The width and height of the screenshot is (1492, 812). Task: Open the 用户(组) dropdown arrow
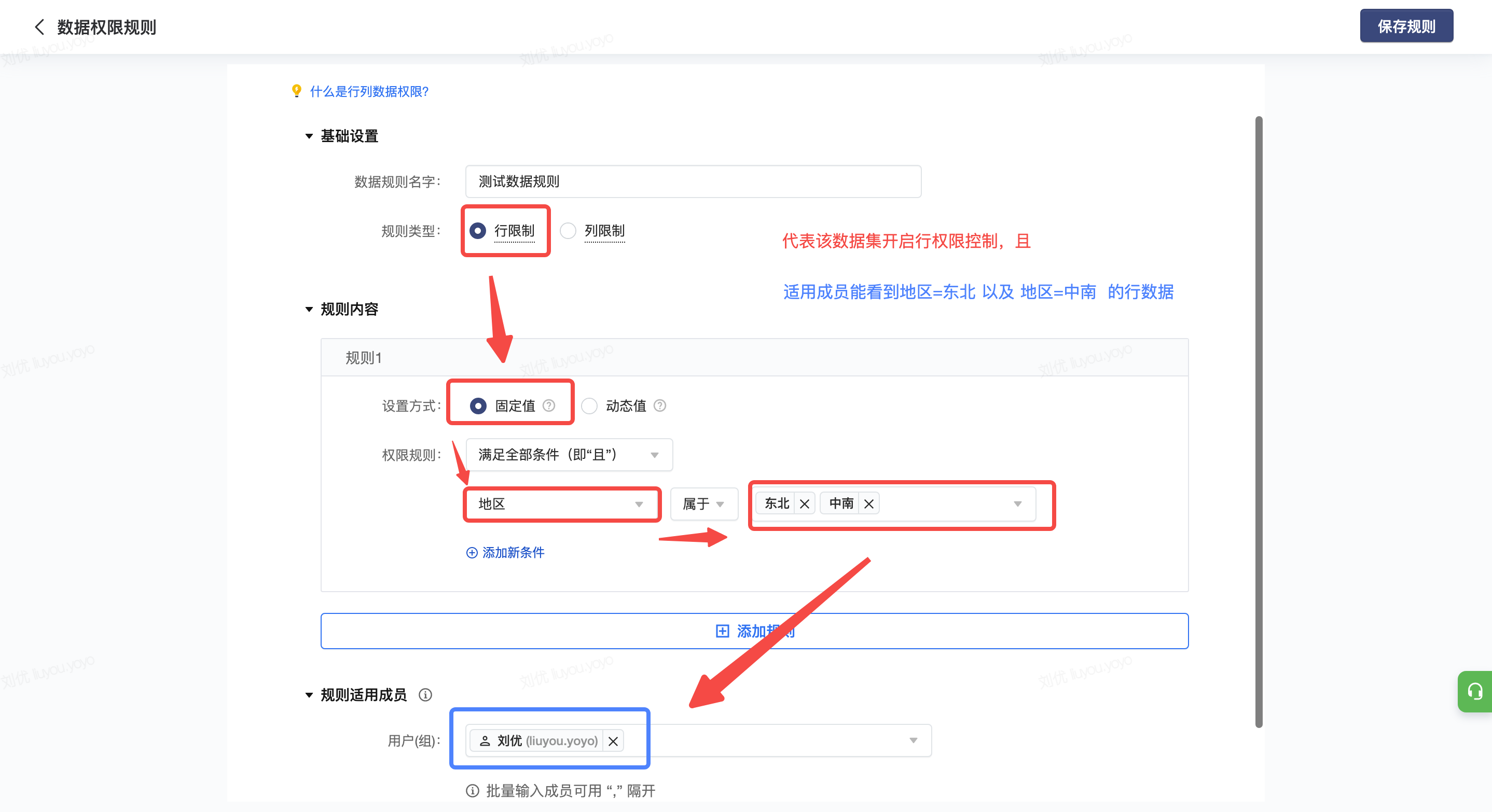pos(914,741)
